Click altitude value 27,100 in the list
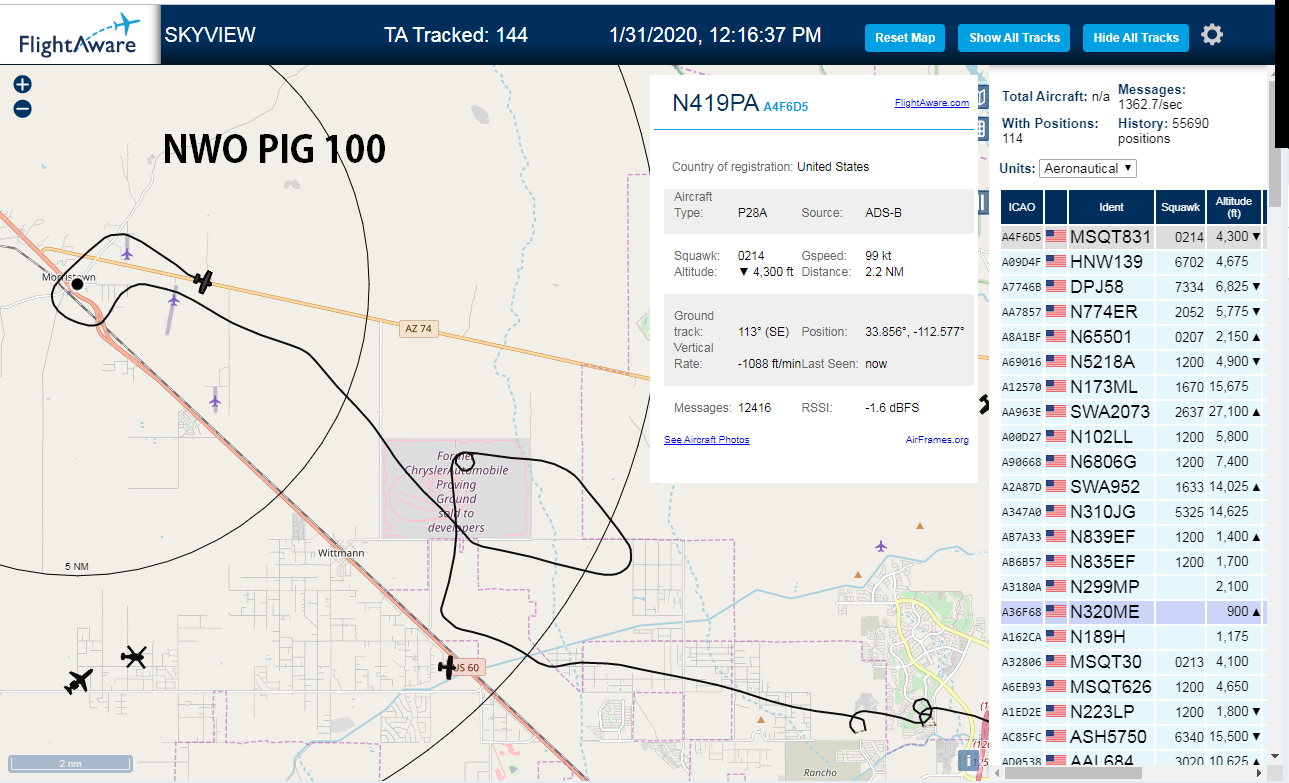Screen dimensions: 1289x783 (1227, 412)
